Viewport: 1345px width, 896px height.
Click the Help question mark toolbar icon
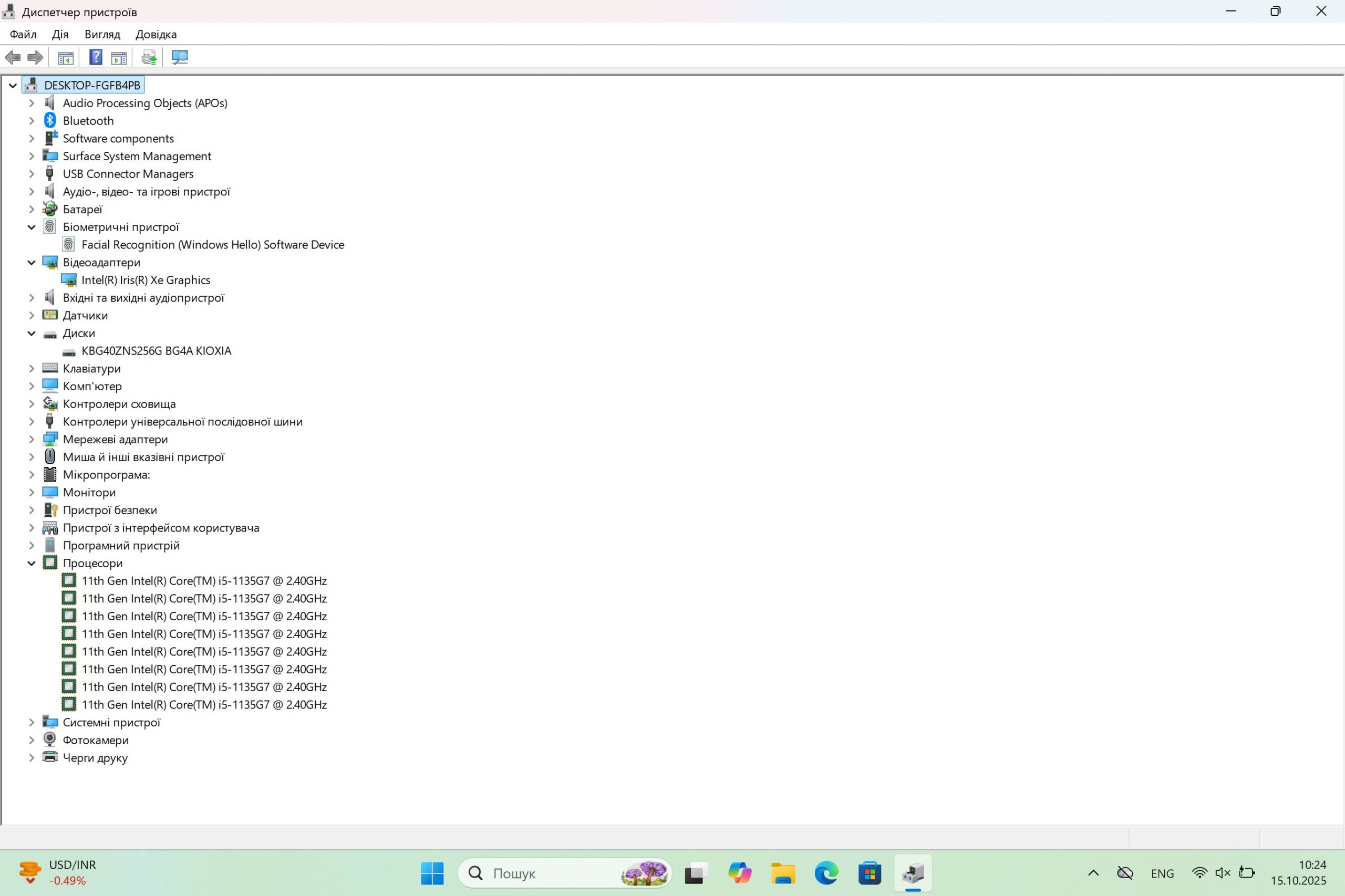tap(96, 57)
